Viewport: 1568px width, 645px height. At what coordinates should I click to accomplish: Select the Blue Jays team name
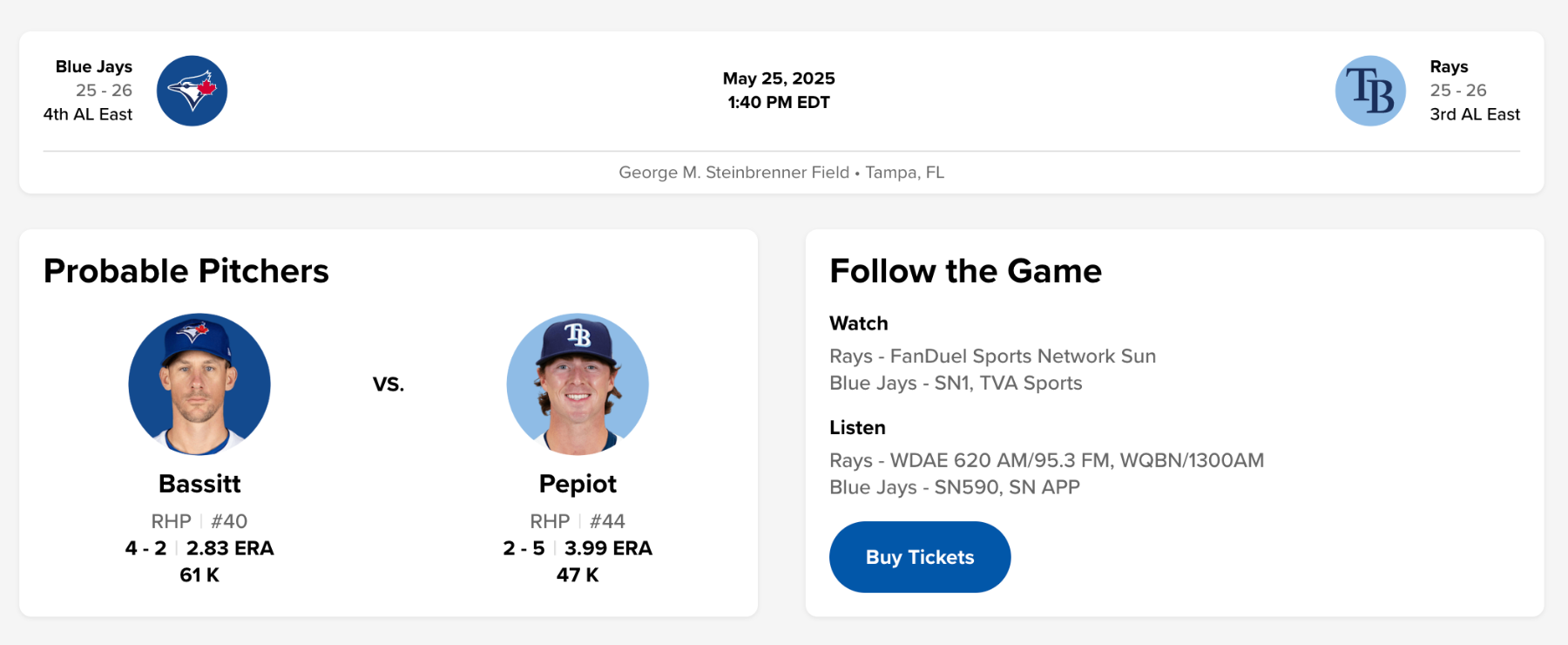[94, 67]
